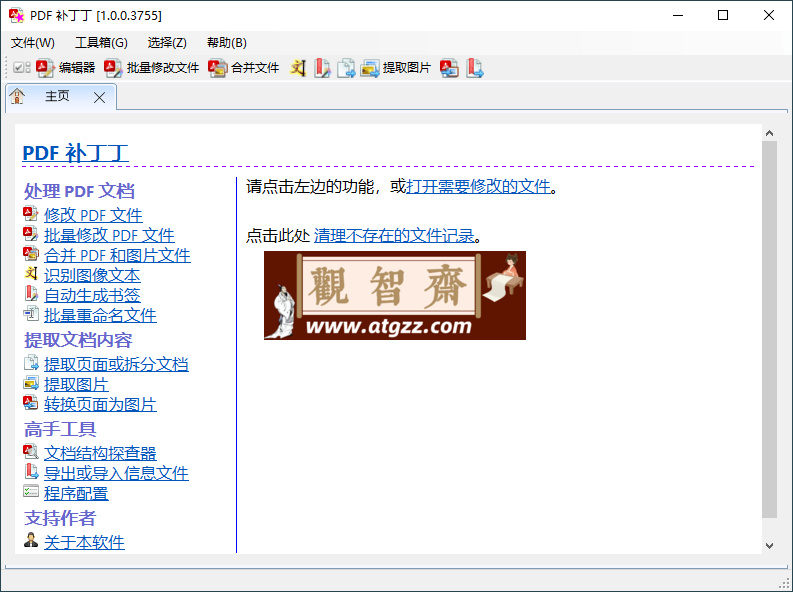
Task: Click the 提取页面或拆分文档 link
Action: 116,365
